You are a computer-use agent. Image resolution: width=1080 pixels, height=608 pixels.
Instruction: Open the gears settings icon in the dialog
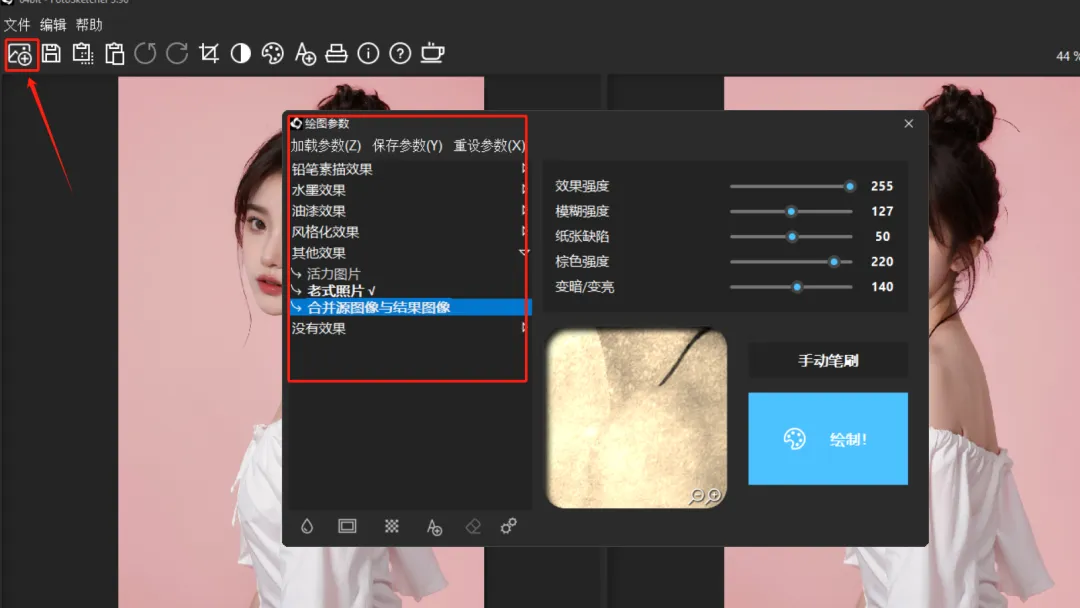509,527
